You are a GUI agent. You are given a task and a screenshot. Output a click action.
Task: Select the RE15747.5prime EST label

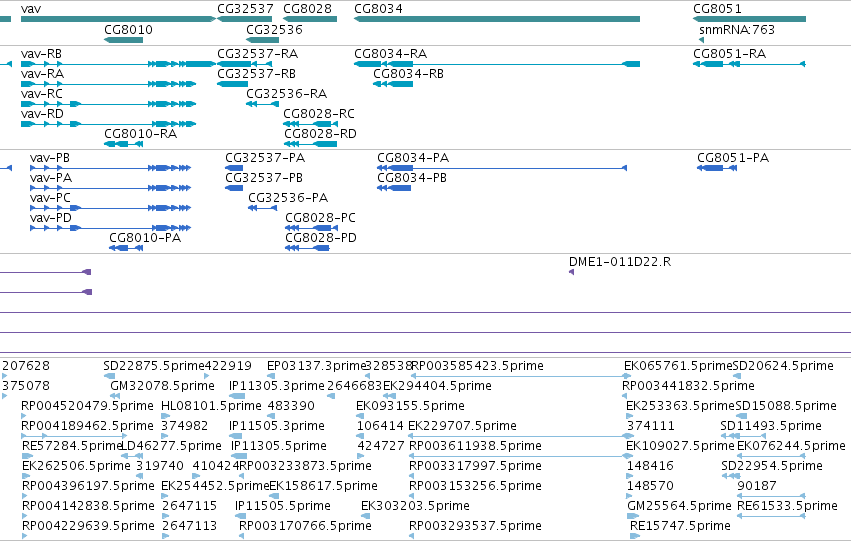click(680, 527)
